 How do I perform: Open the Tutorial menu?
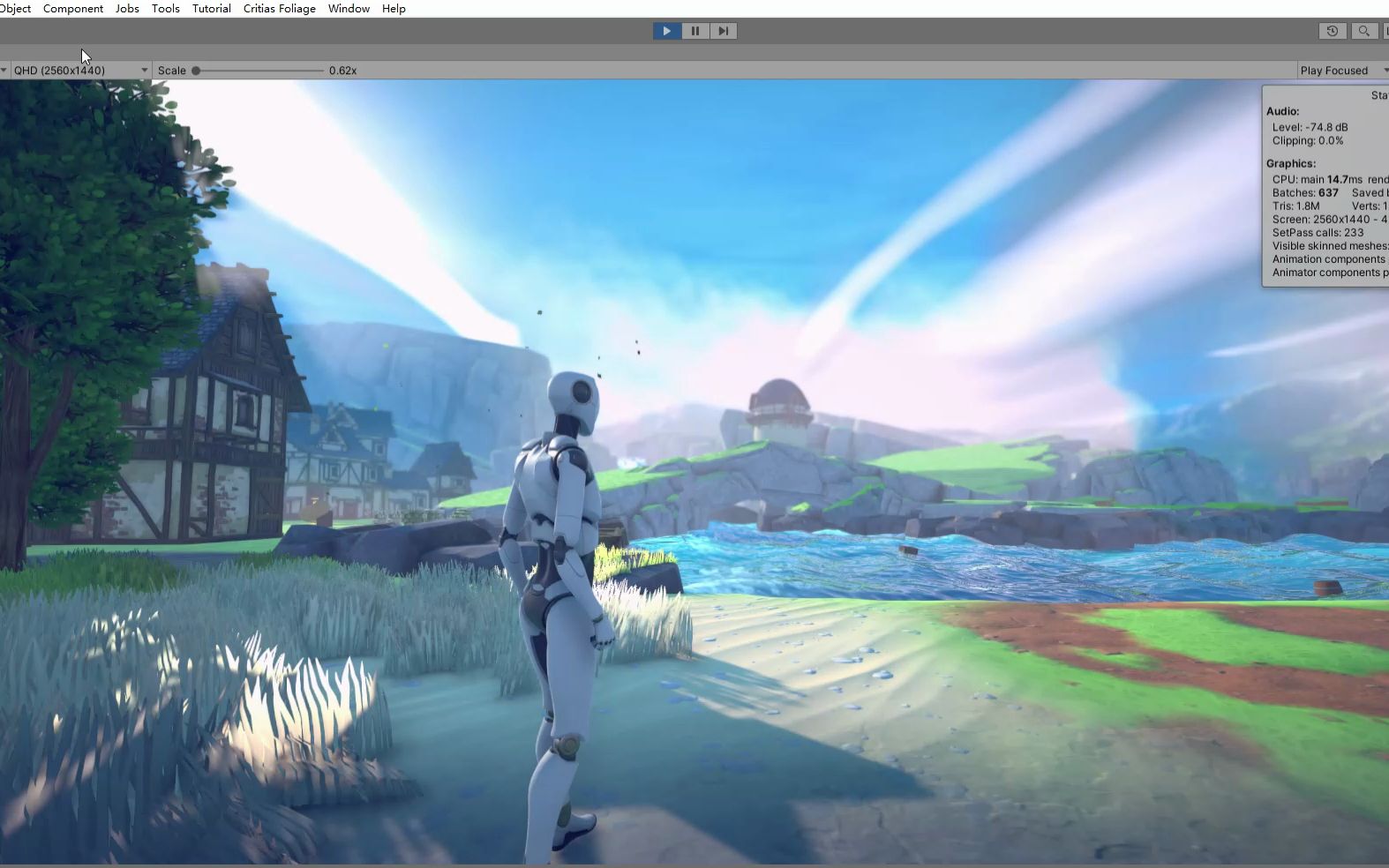[x=212, y=9]
